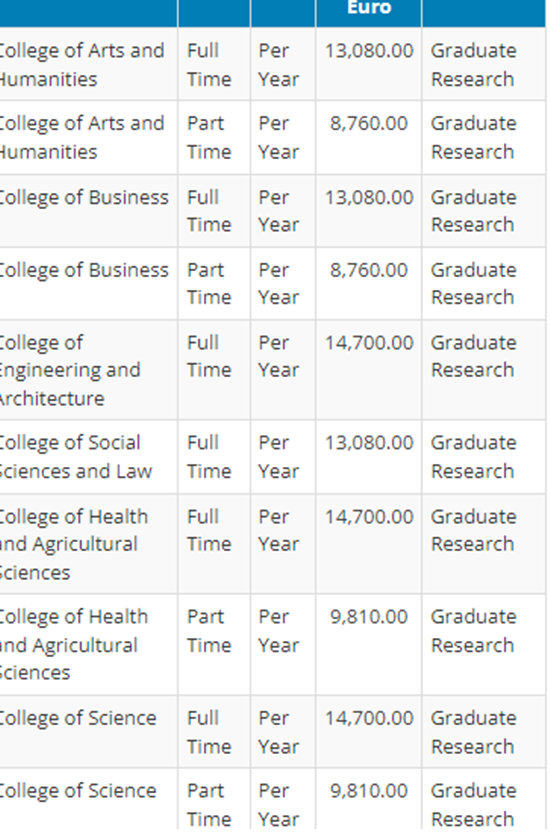The width and height of the screenshot is (550, 840).
Task: Click the College of Business Full Time name
Action: [x=84, y=198]
